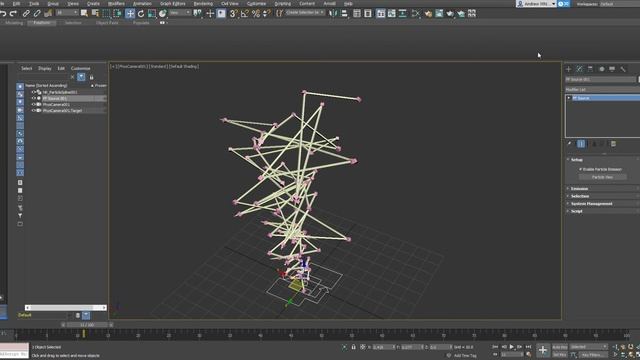Switch to the Object Paint ribbon tab
Screen dimensions: 640x360
[107, 23]
